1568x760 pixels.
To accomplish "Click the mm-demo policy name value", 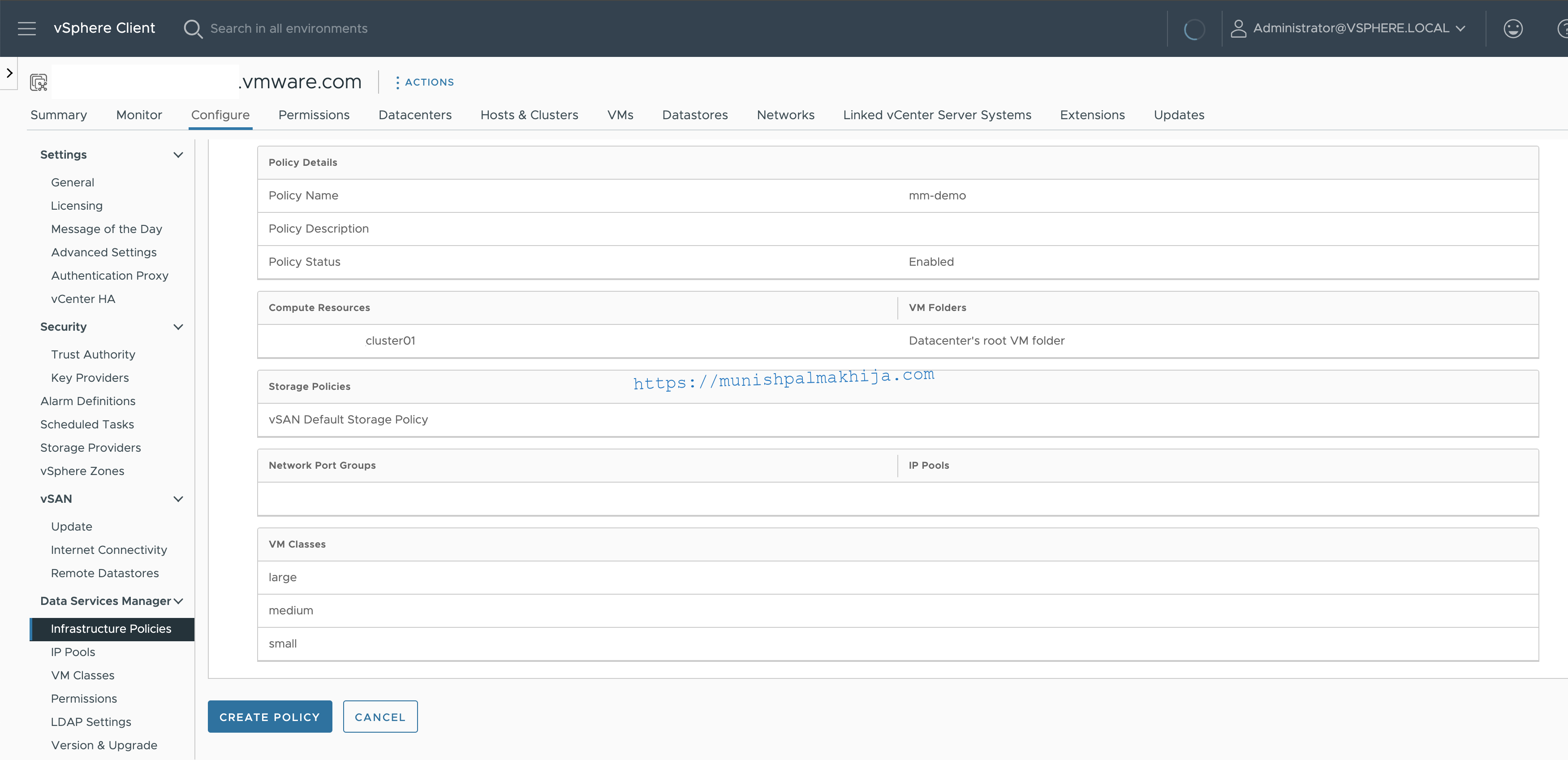I will point(937,195).
